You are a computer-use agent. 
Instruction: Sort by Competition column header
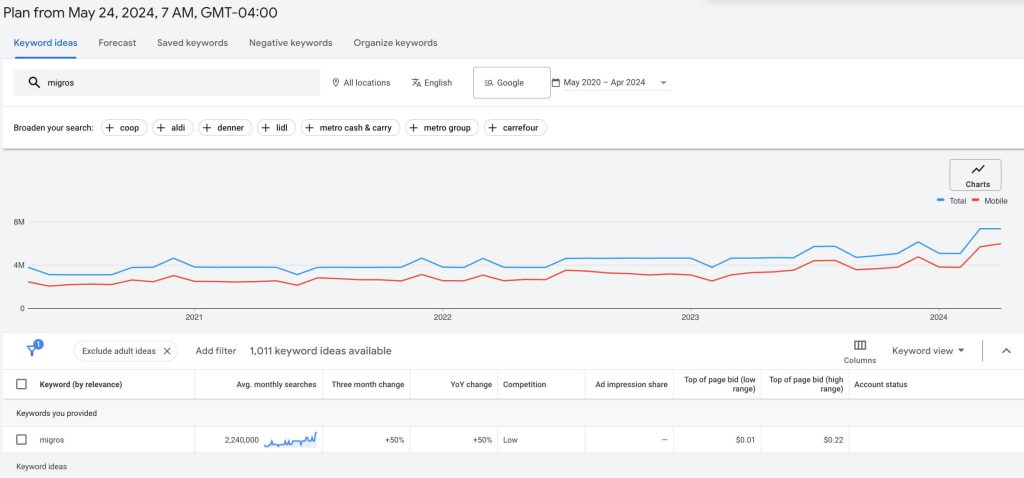524,385
